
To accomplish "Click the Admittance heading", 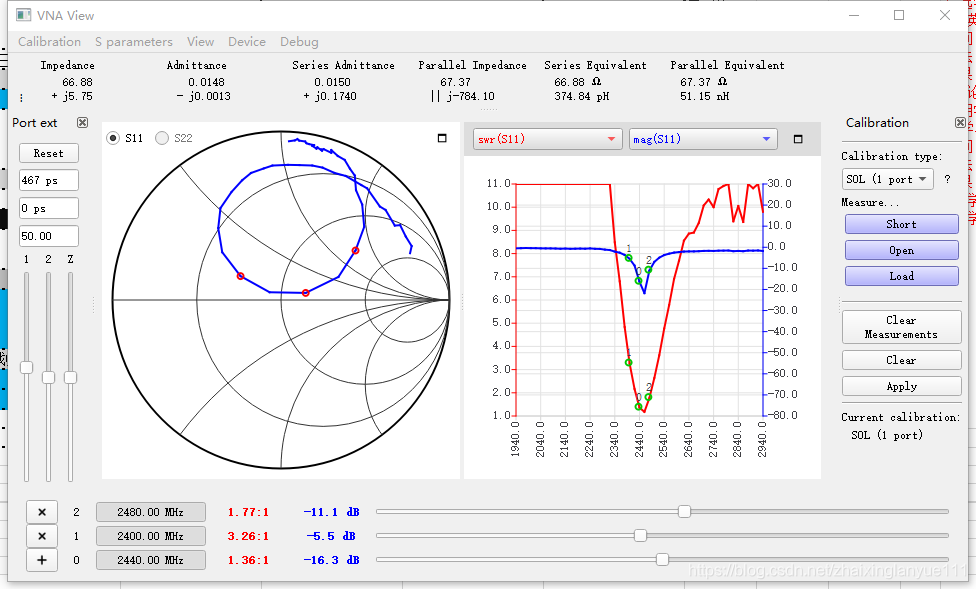I will point(196,65).
